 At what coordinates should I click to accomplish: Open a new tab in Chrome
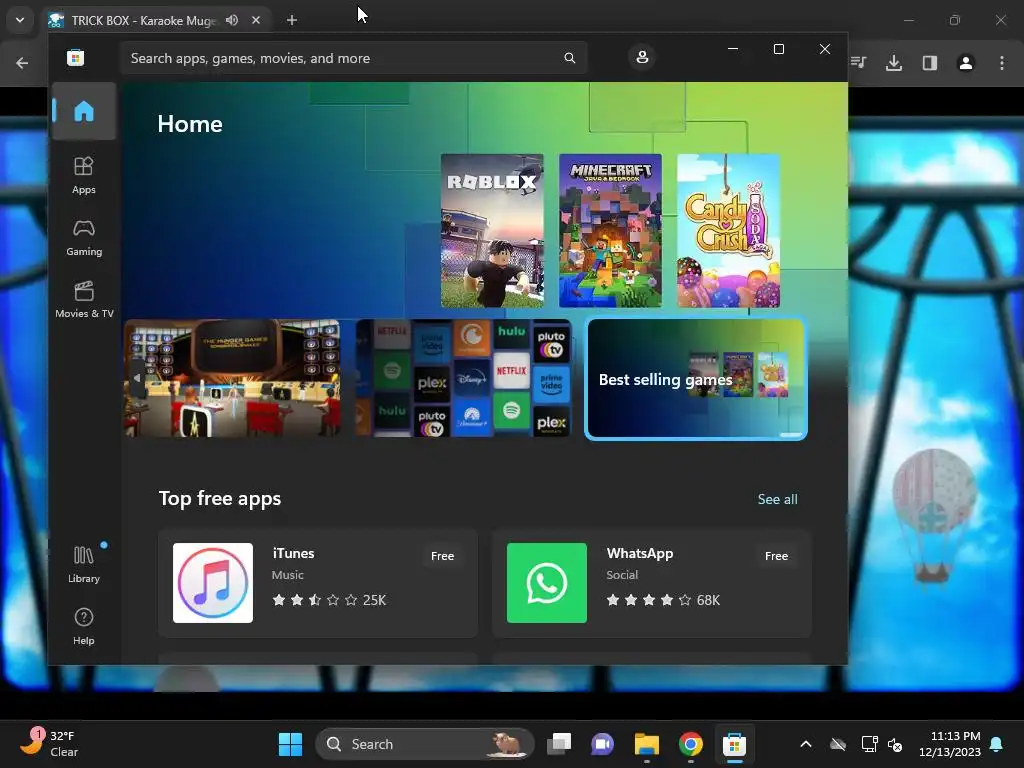pyautogui.click(x=292, y=20)
